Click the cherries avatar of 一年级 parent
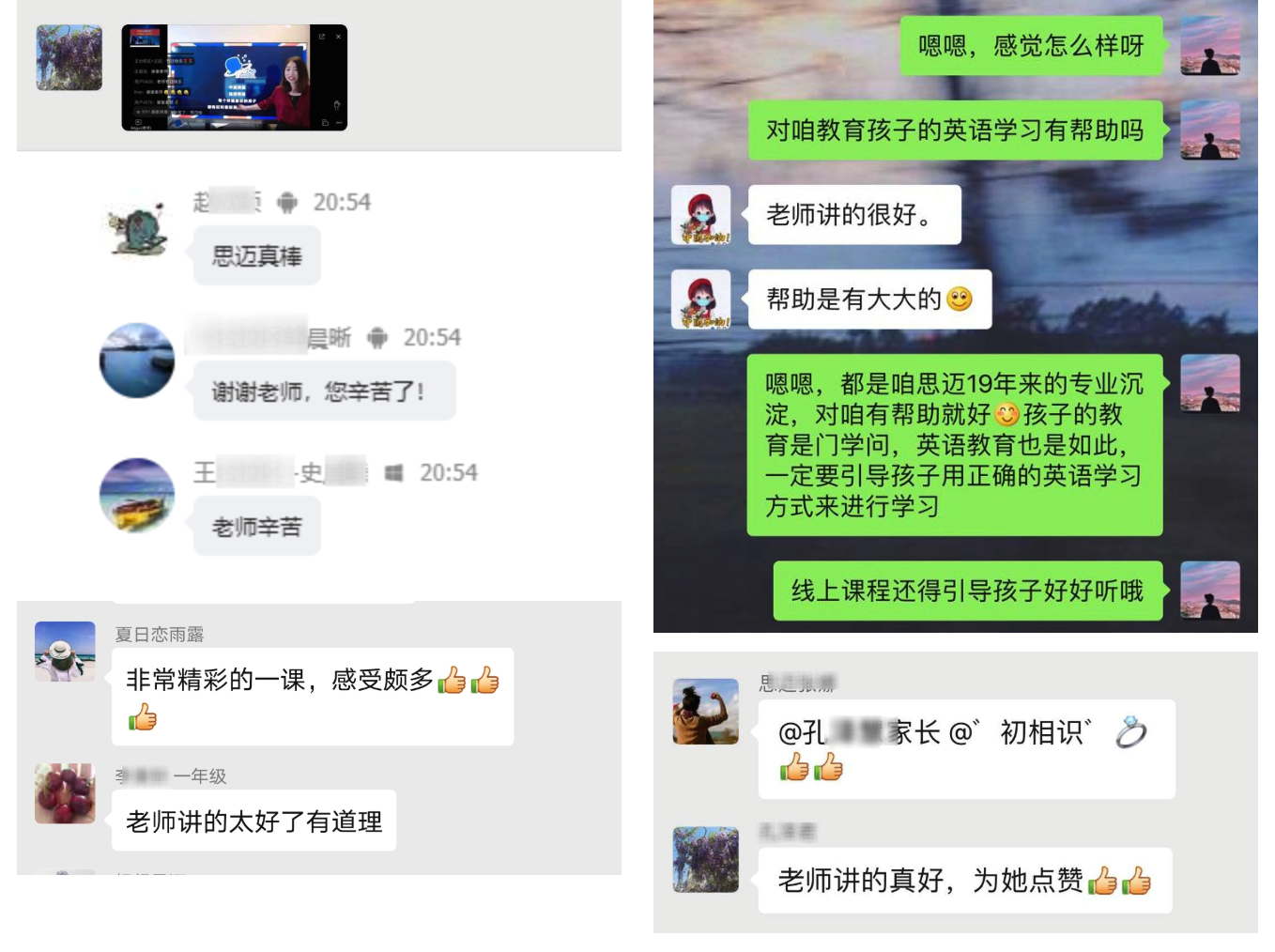This screenshot has width=1275, height=952. tap(65, 793)
